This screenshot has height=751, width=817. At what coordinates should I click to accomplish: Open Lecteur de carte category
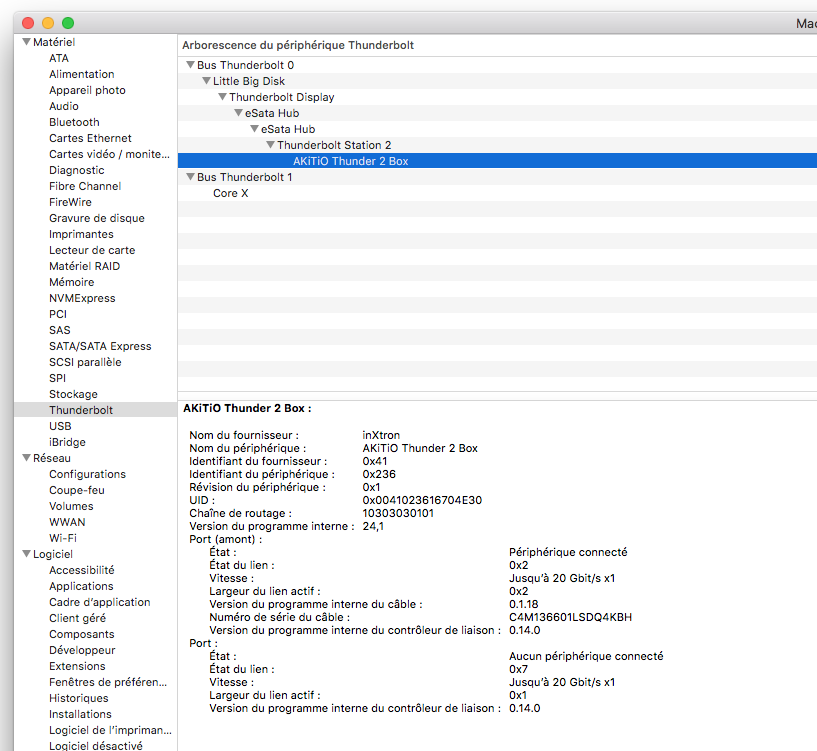click(x=92, y=250)
